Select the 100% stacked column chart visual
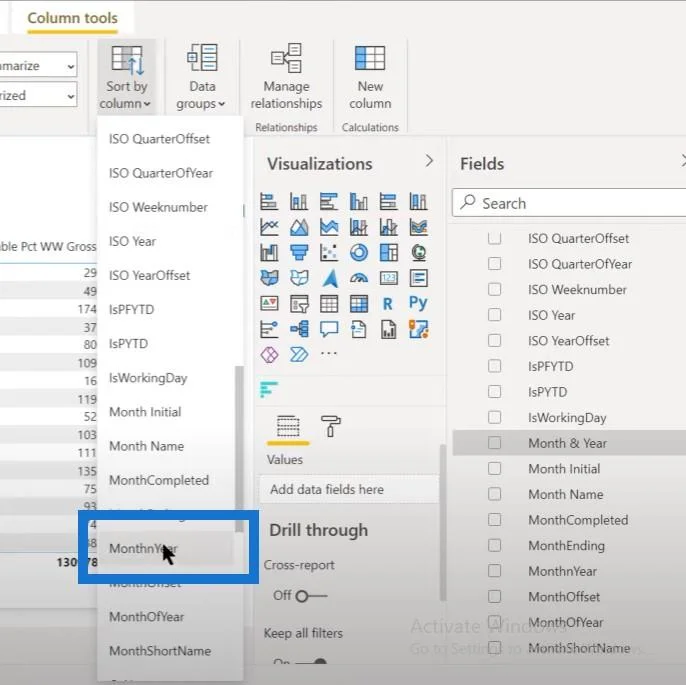 tap(418, 202)
